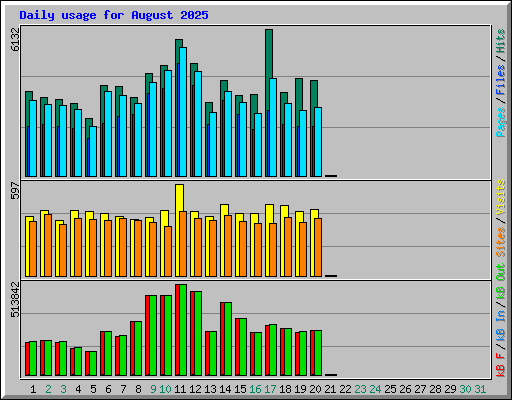The height and width of the screenshot is (400, 512).
Task: Click the cyan files bar for day 11
Action: click(x=183, y=112)
